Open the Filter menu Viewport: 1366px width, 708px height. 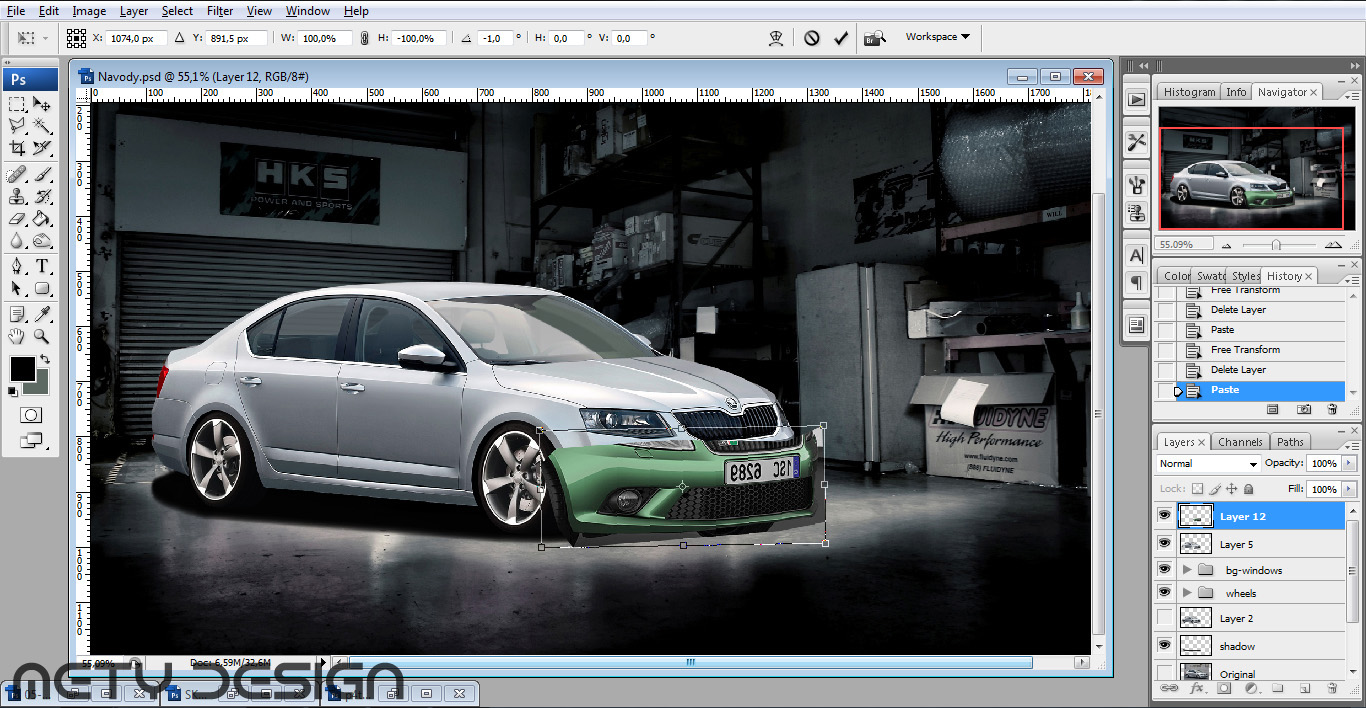point(220,11)
